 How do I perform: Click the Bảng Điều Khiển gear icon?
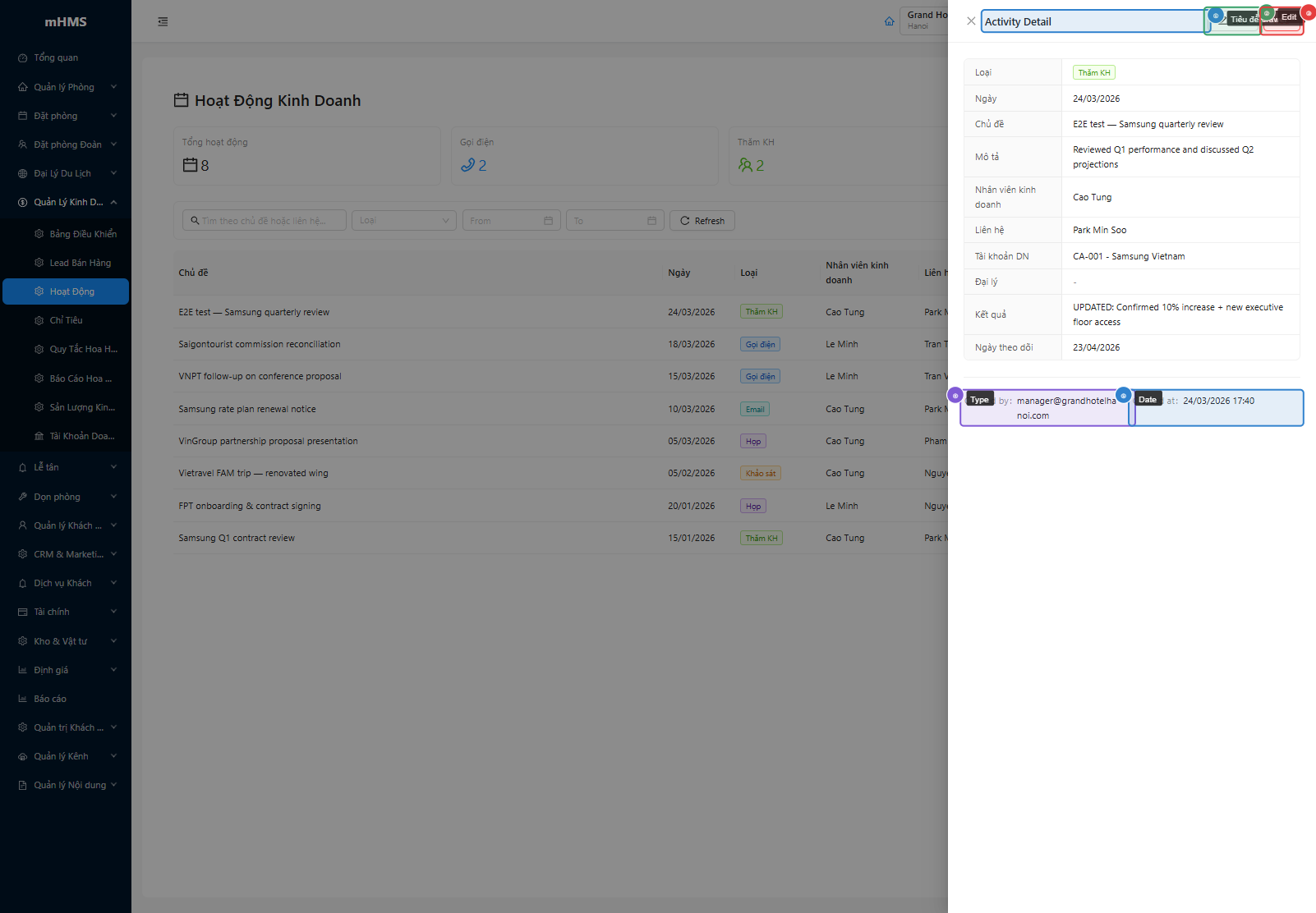(39, 234)
